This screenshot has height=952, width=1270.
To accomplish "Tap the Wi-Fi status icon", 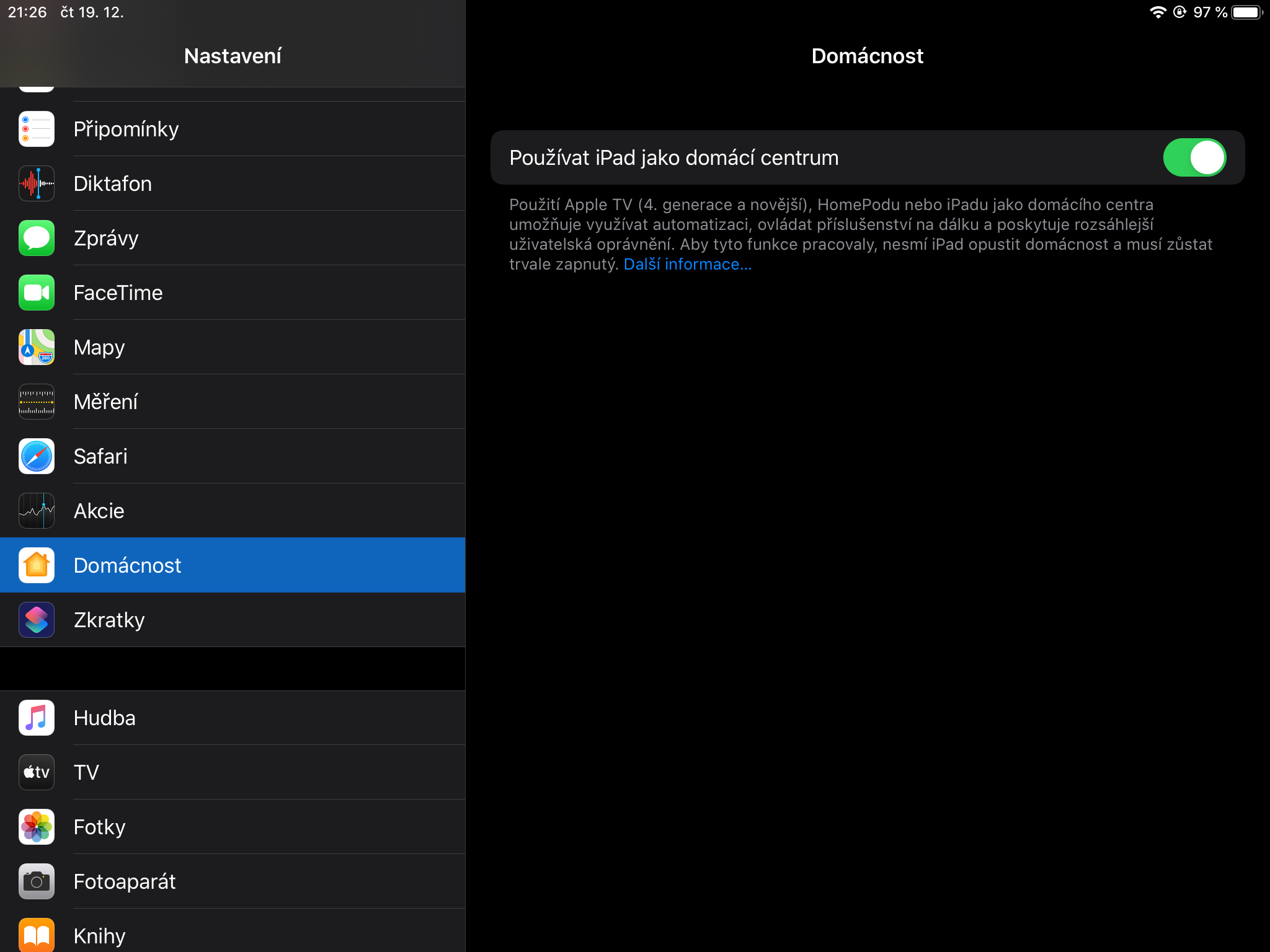I will (1157, 12).
